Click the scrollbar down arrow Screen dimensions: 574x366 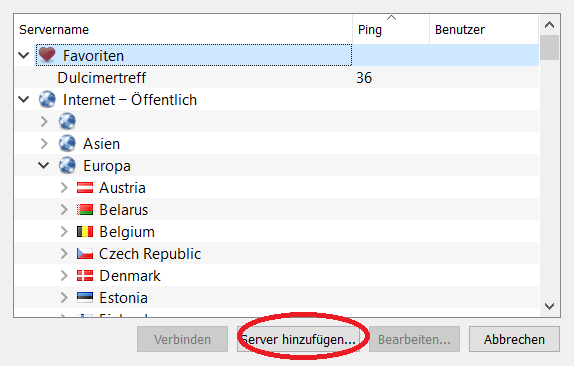pyautogui.click(x=549, y=306)
